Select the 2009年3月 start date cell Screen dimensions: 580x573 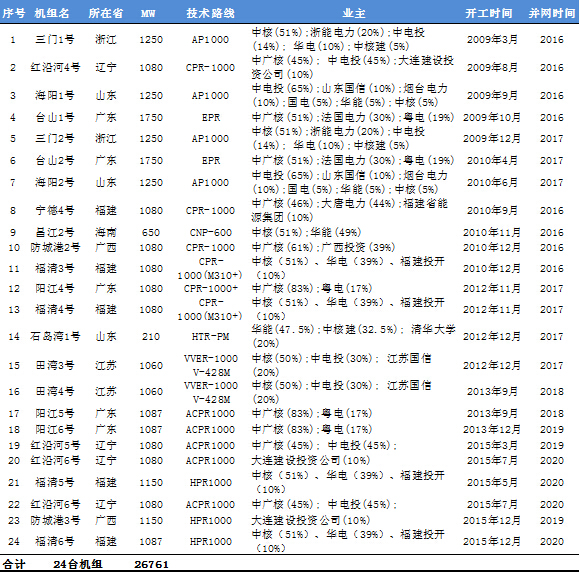click(492, 39)
